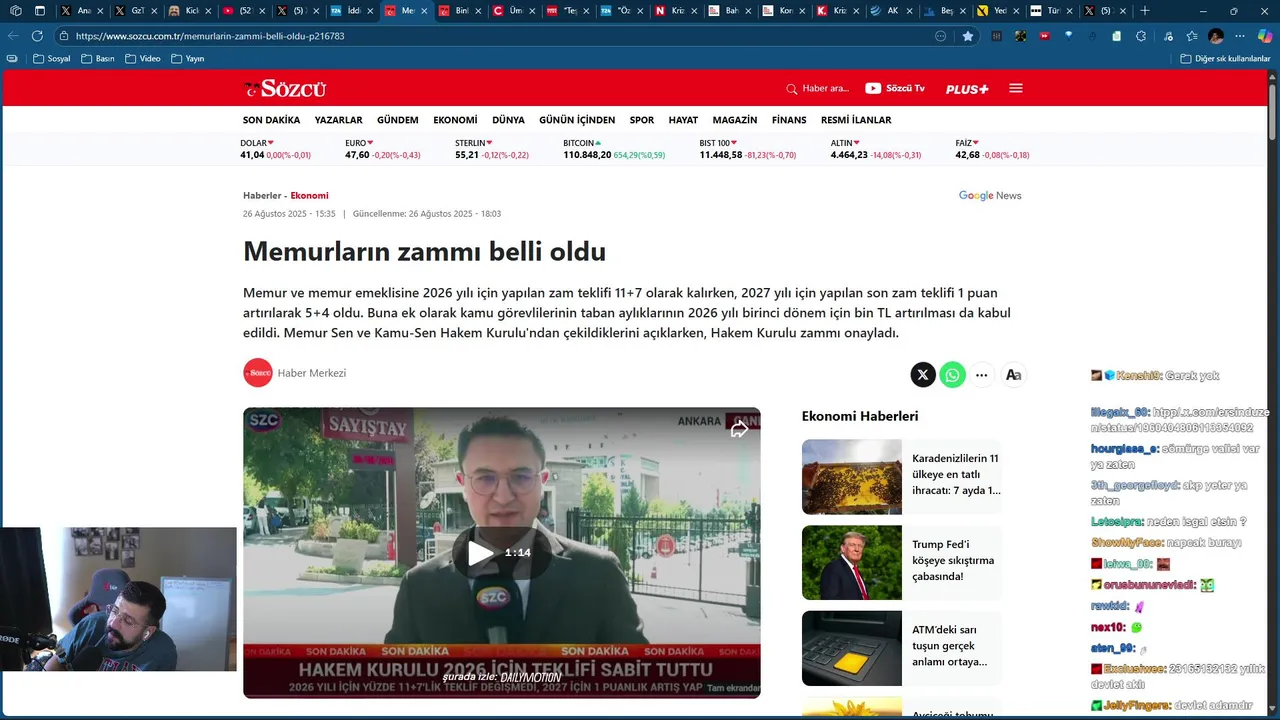Click the Haber Merkezi author link
The image size is (1280, 720).
pyautogui.click(x=312, y=373)
